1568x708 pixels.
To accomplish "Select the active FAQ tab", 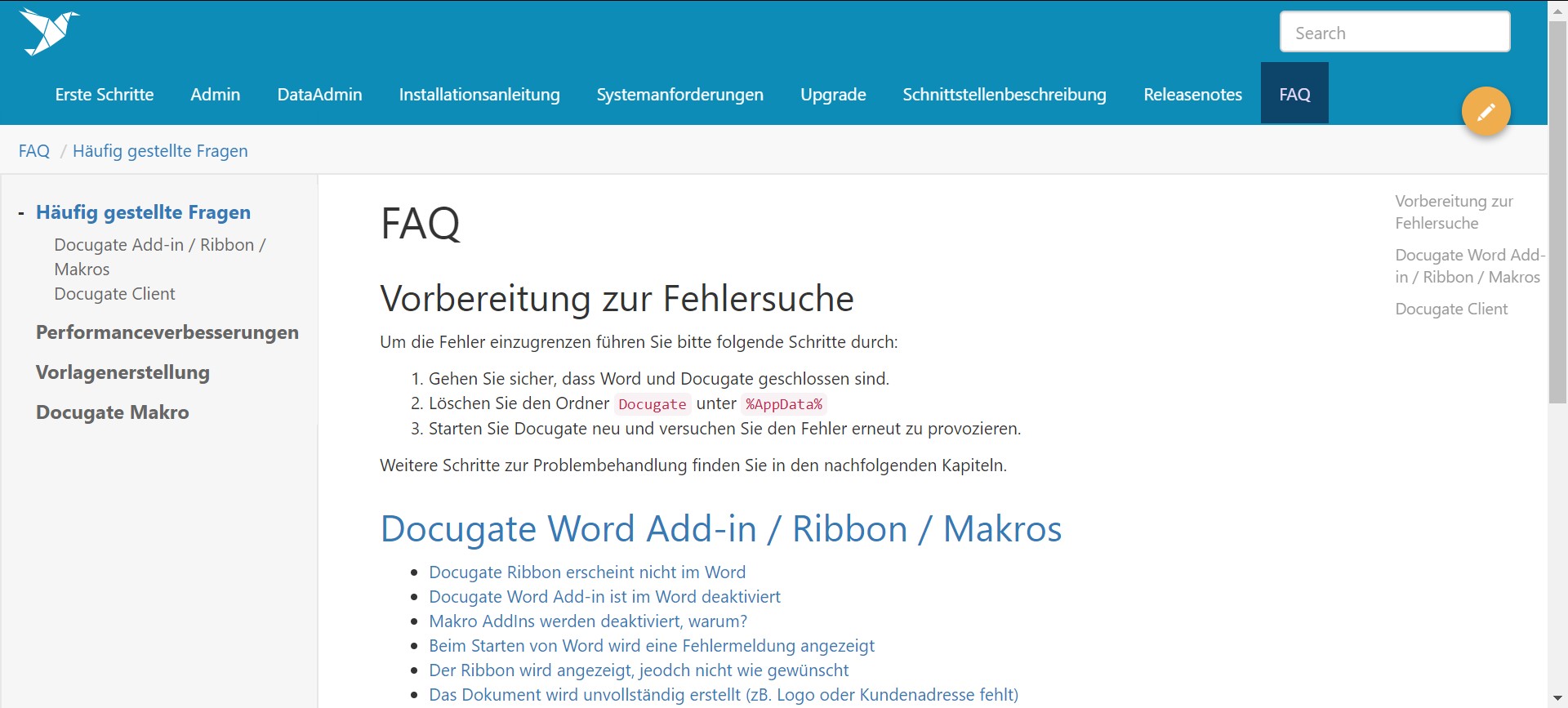I will pyautogui.click(x=1294, y=94).
